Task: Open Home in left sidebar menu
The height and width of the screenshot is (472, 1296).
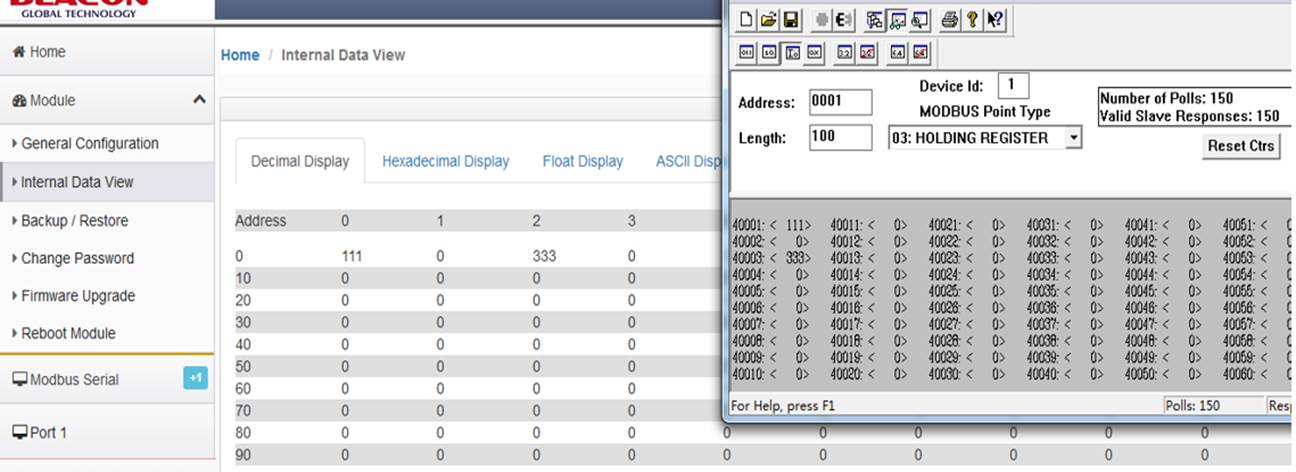Action: [107, 52]
